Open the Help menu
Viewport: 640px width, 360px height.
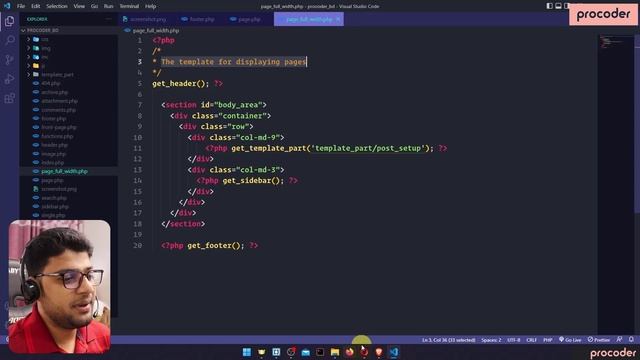(x=151, y=6)
